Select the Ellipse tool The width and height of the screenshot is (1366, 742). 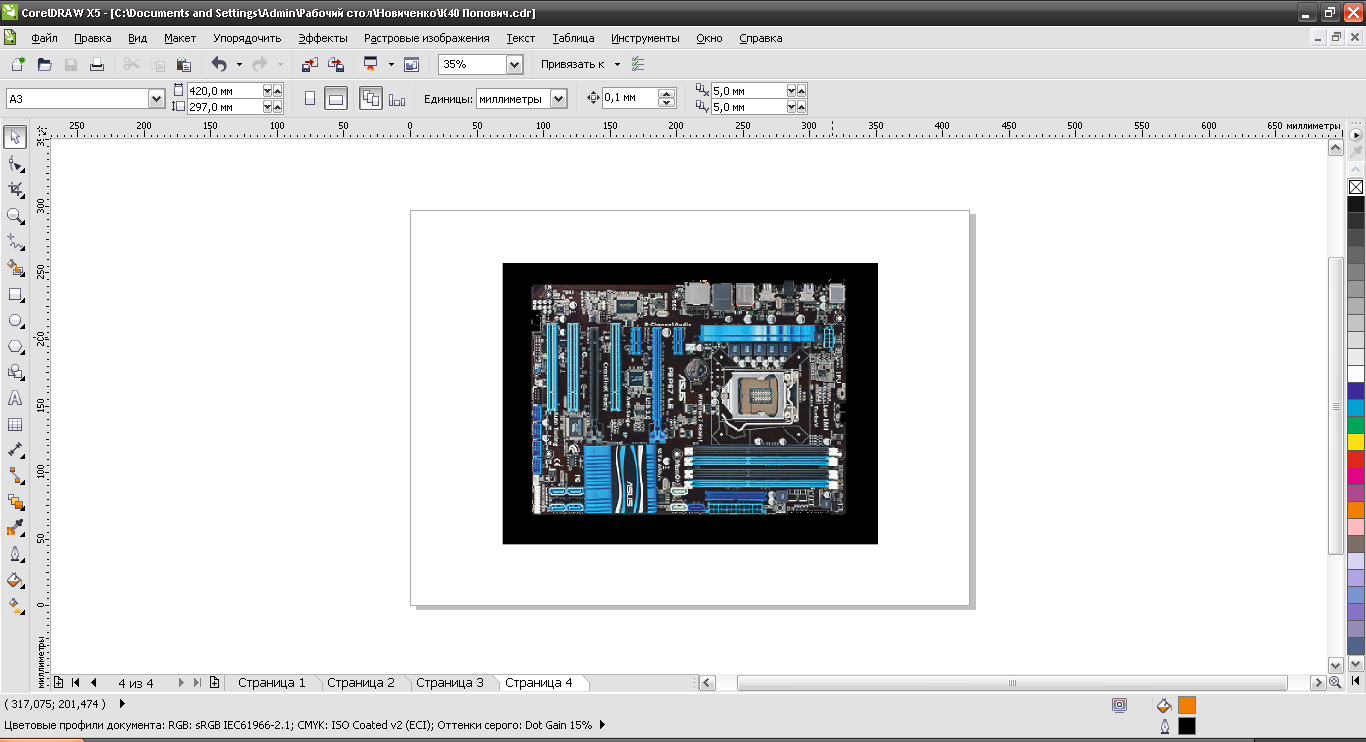coord(16,321)
